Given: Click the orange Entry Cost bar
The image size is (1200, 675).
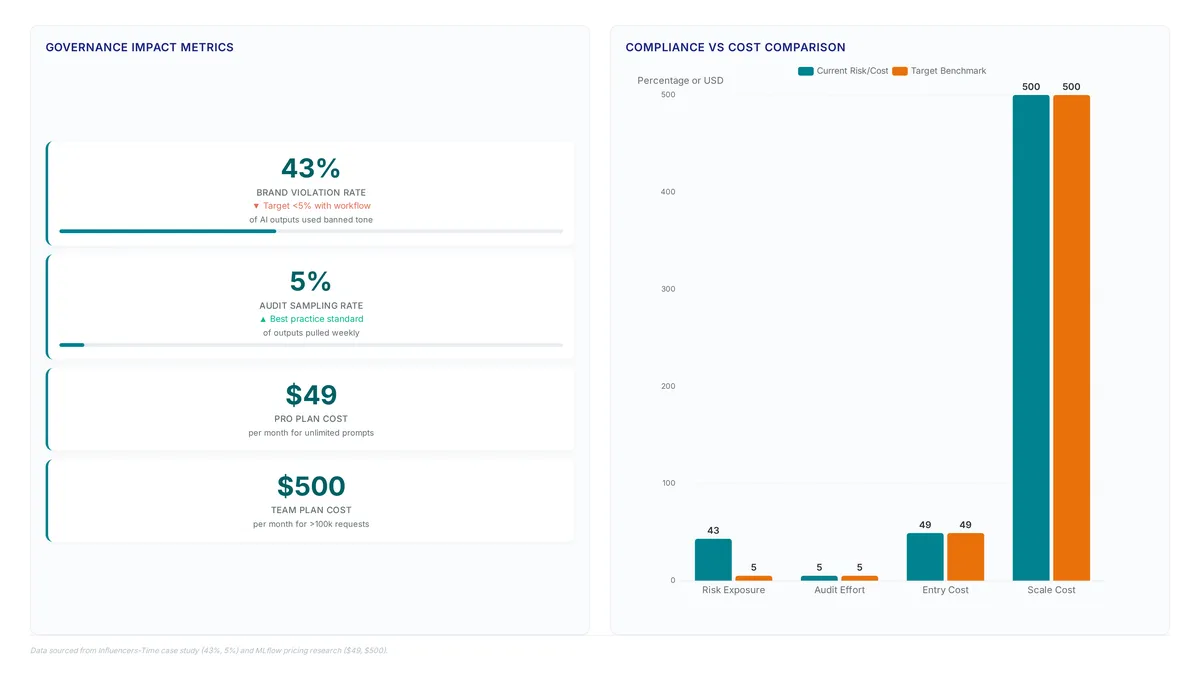Looking at the screenshot, I should 966,557.
